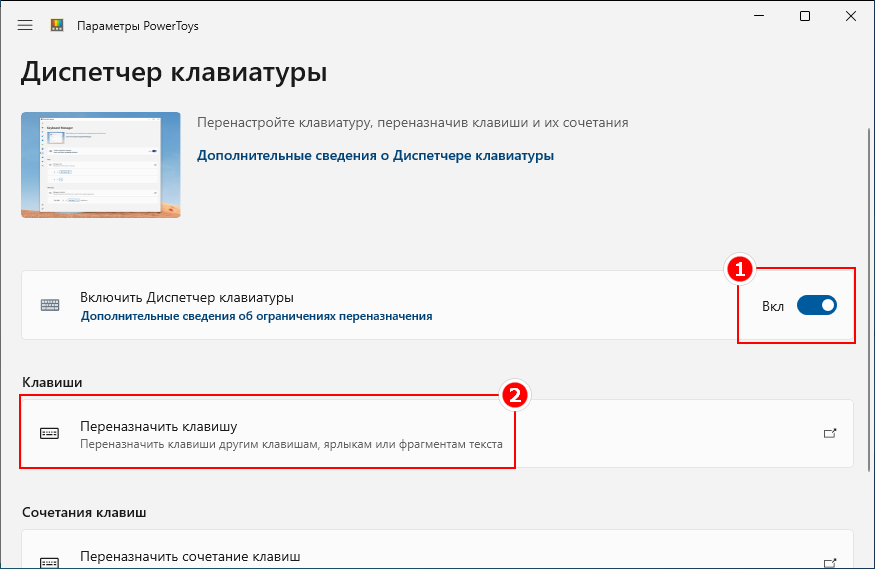Maximize the PowerToys settings window
Image resolution: width=875 pixels, height=569 pixels.
805,16
